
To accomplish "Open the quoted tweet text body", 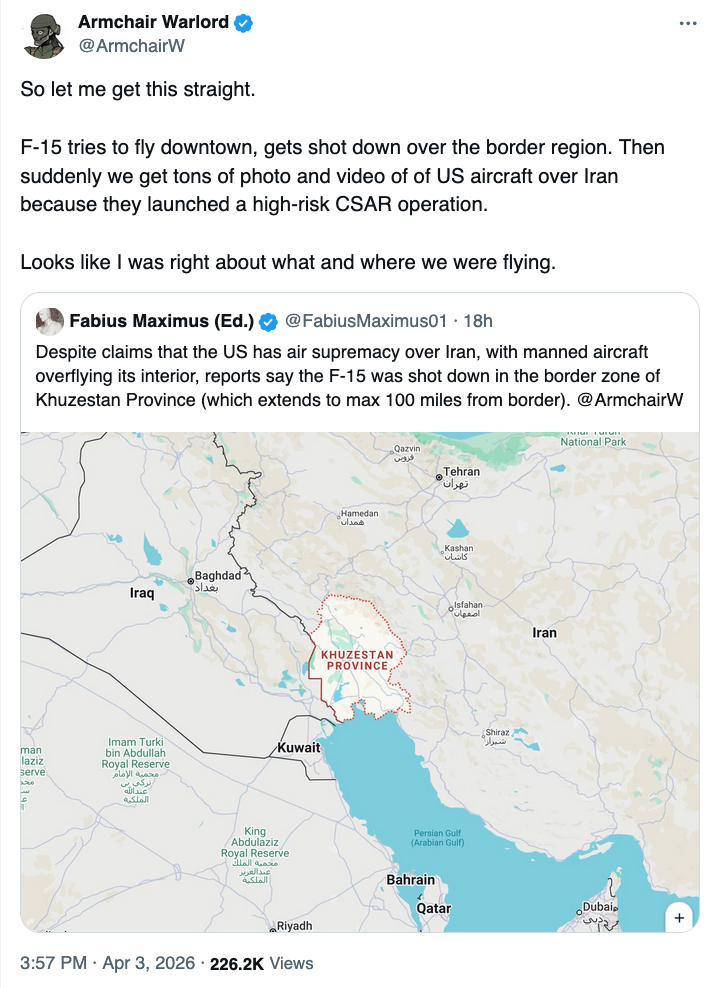I will (x=350, y=374).
